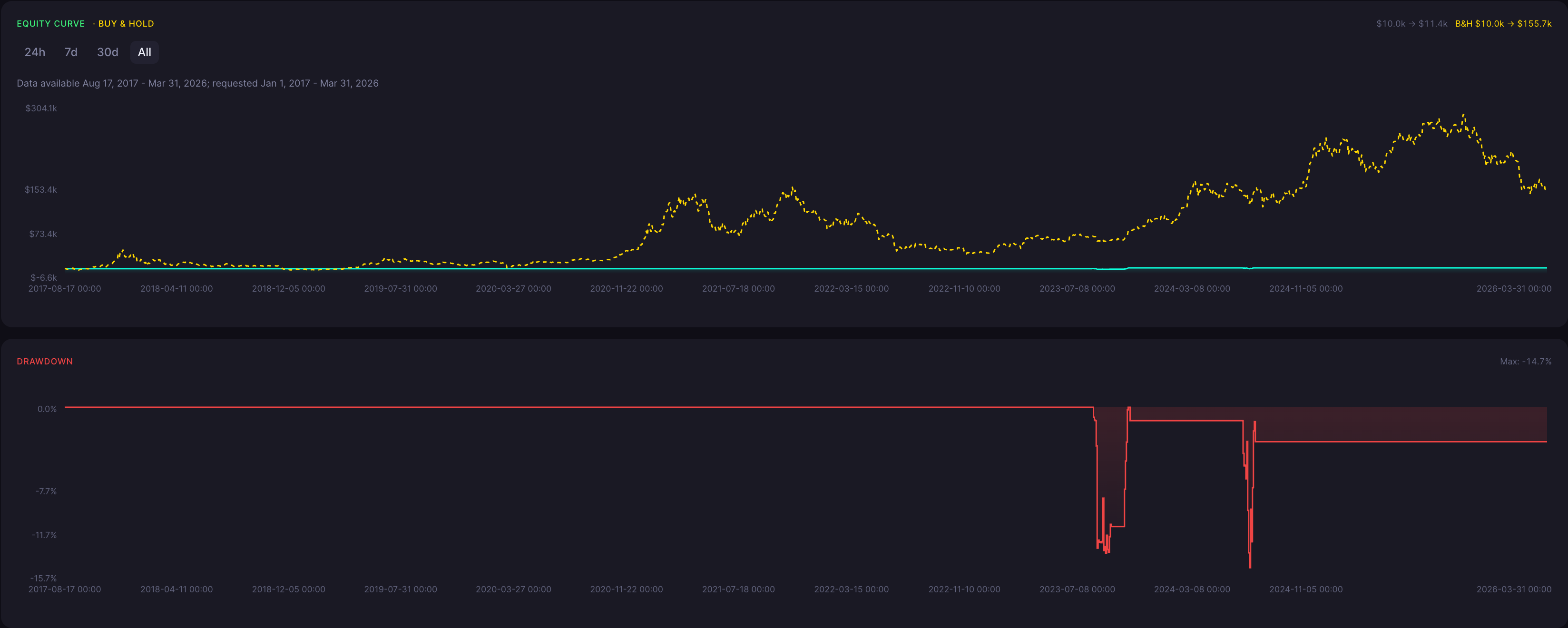Click the buy & hold peak near late 2025

(x=1463, y=115)
